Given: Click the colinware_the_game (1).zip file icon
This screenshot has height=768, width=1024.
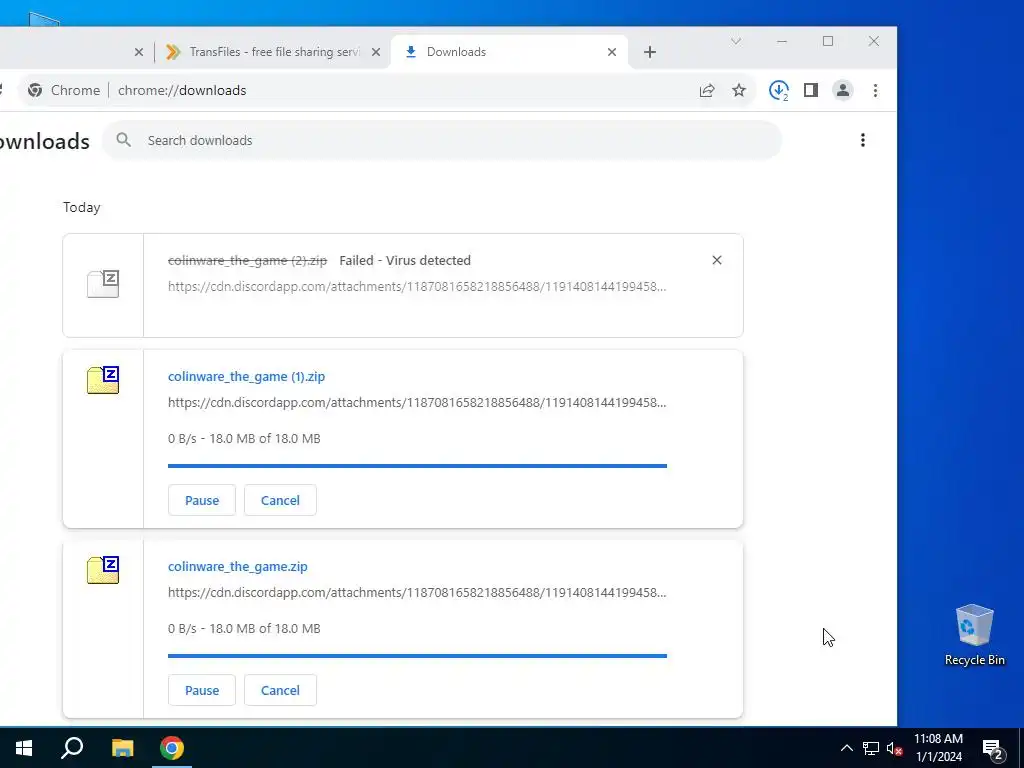Looking at the screenshot, I should pos(103,380).
